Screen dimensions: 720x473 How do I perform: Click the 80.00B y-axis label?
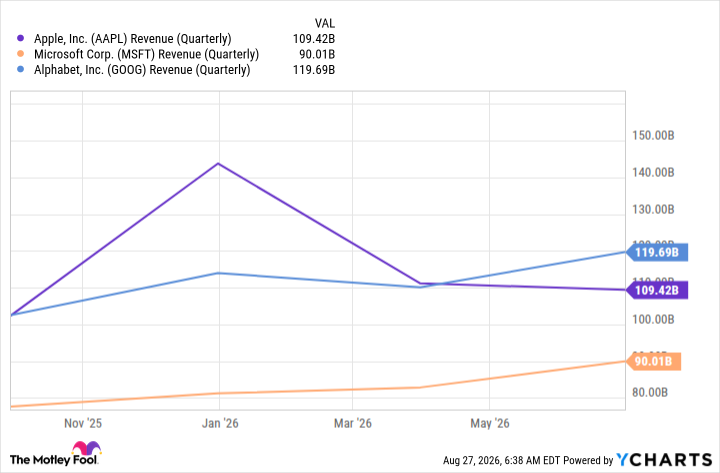point(650,393)
